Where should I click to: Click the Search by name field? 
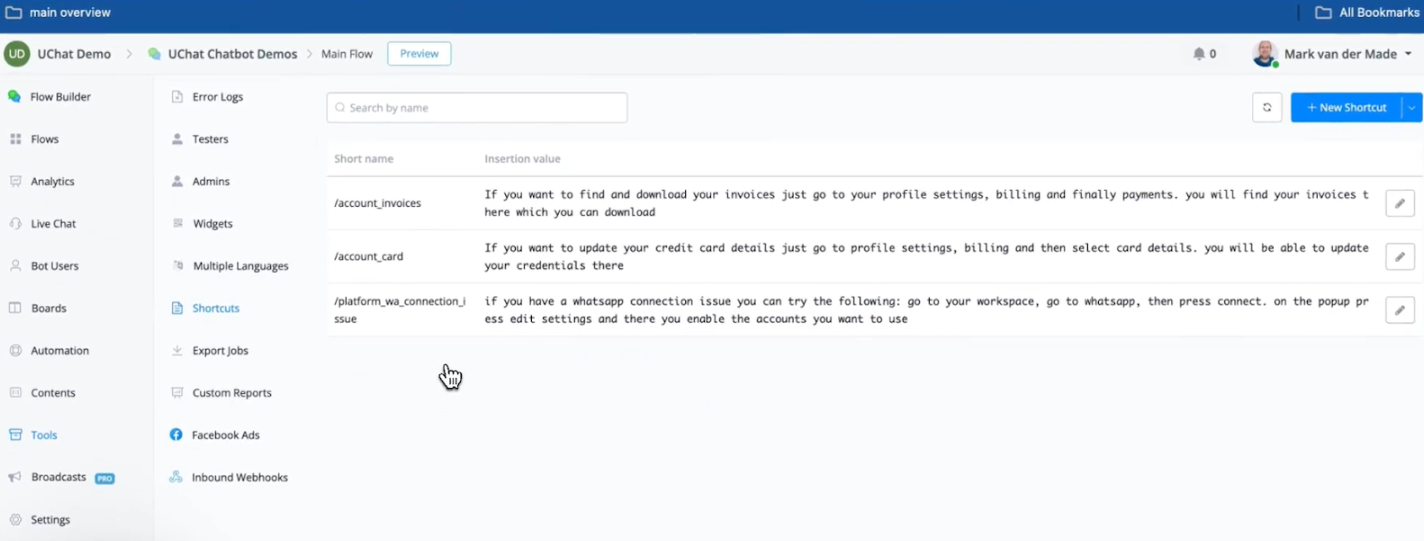[x=477, y=108]
